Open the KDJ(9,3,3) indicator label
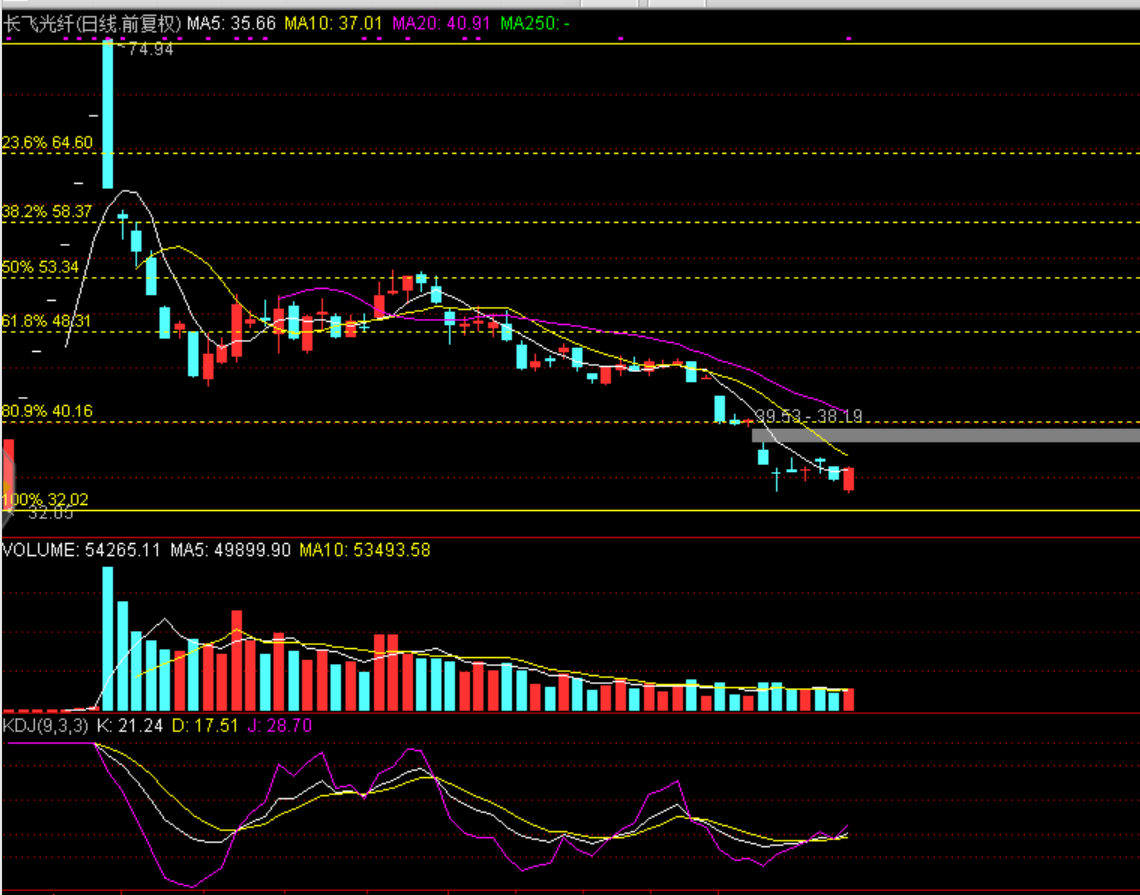The image size is (1140, 895). pyautogui.click(x=47, y=724)
